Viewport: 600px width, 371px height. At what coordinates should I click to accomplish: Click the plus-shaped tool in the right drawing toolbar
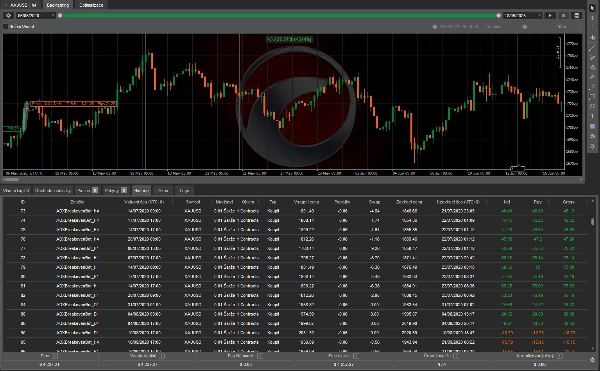(592, 37)
